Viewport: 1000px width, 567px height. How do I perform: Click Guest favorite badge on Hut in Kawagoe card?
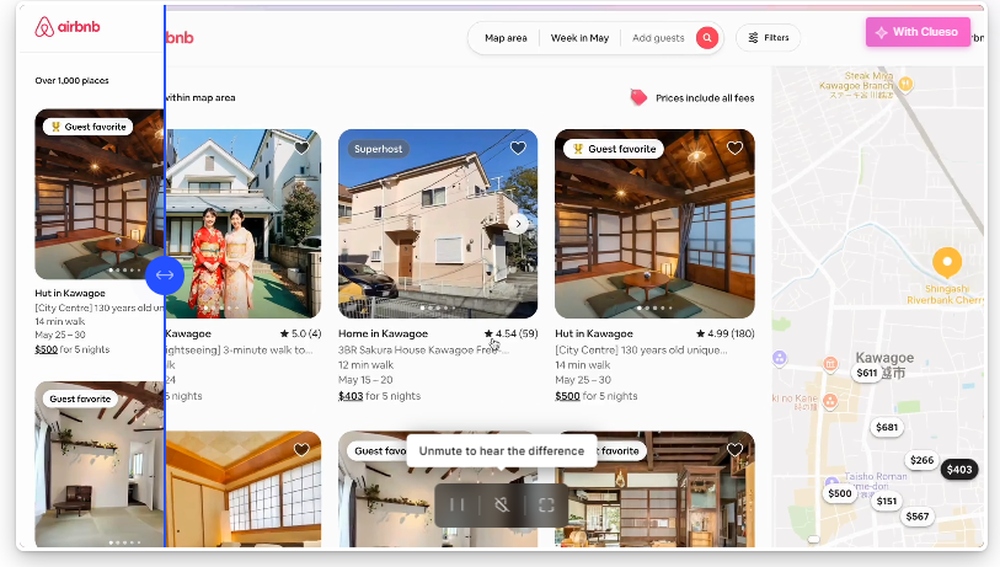(614, 149)
